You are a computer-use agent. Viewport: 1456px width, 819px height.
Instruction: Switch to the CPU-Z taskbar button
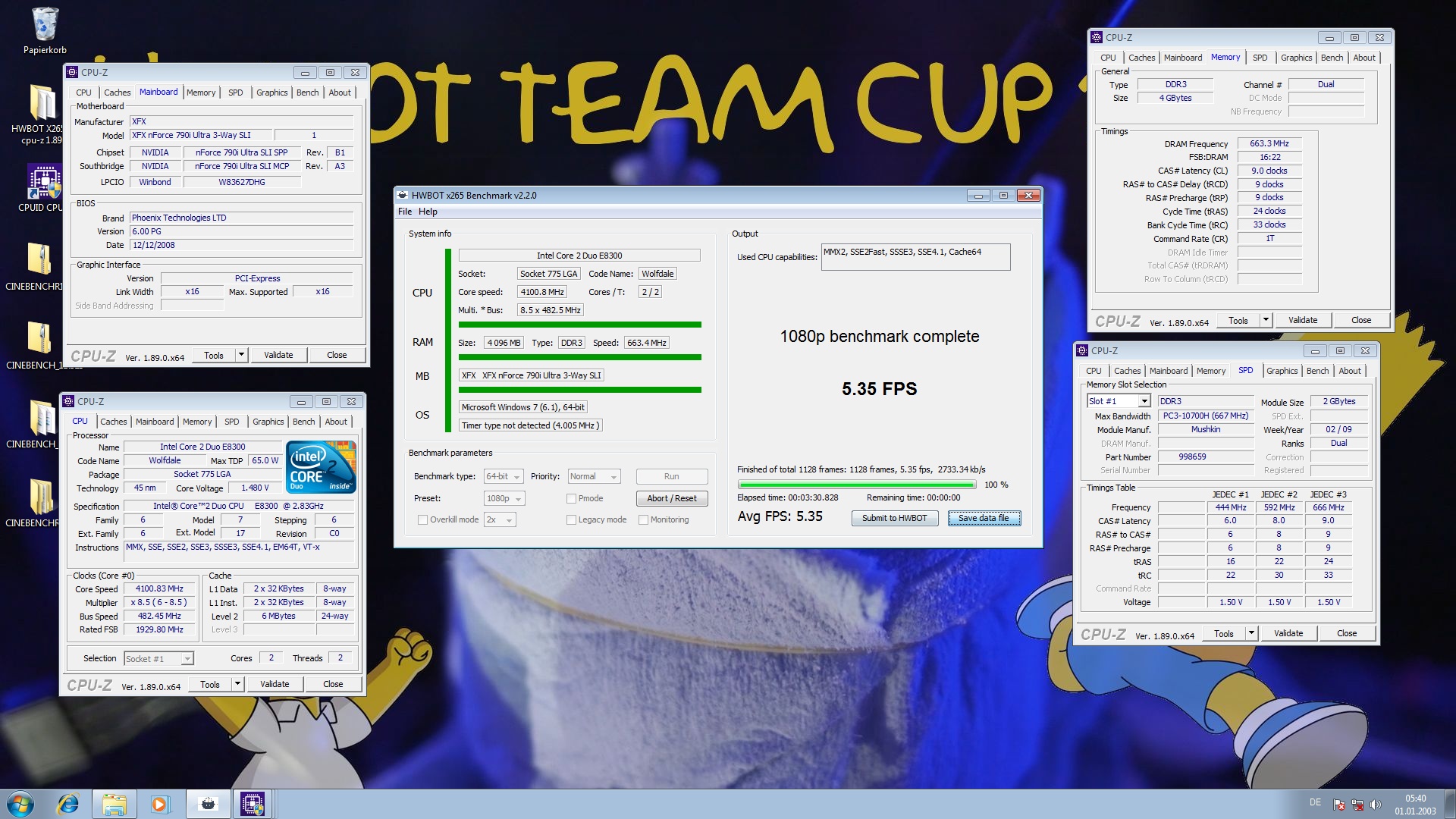(x=253, y=804)
